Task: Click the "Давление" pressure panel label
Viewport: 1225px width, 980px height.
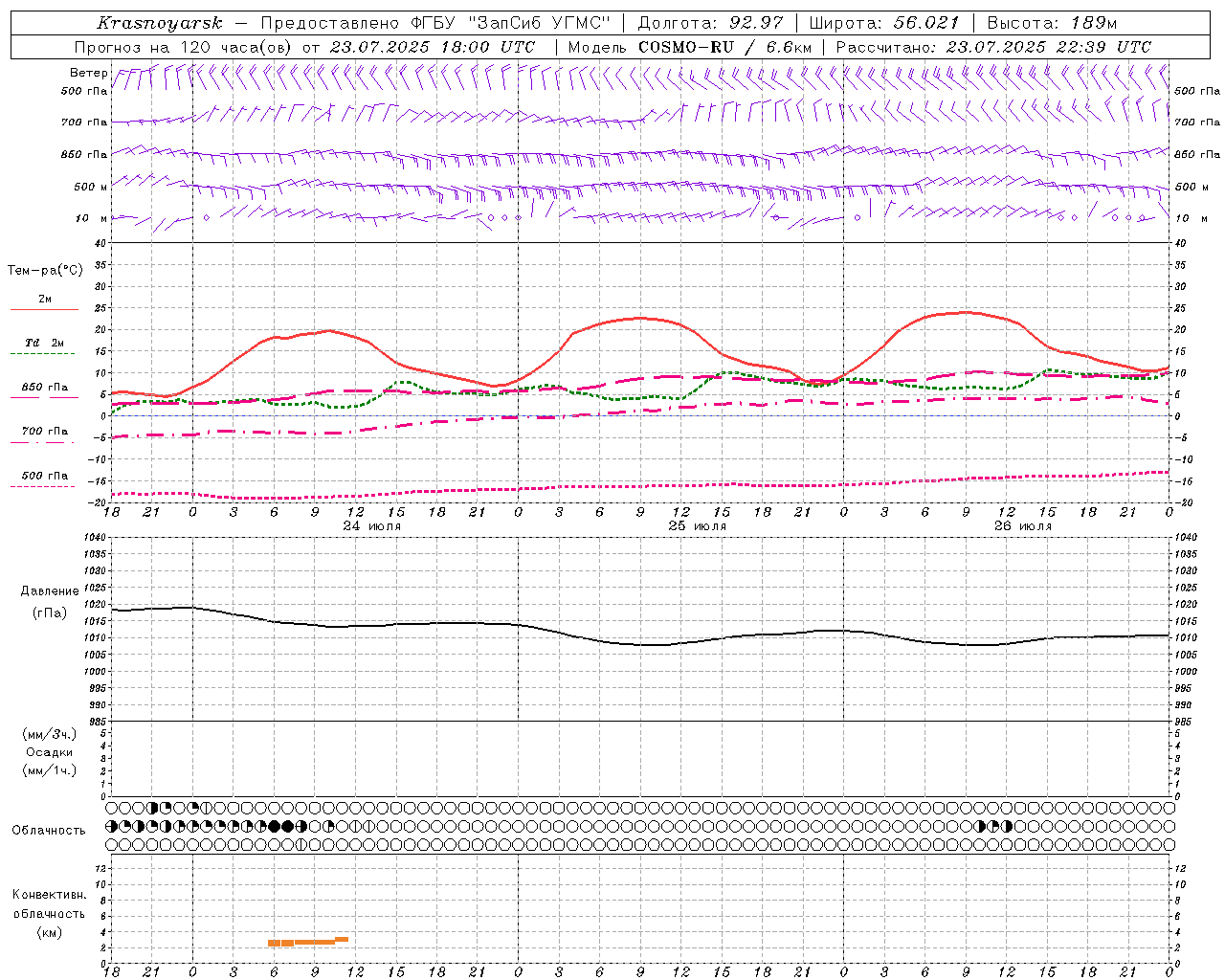Action: point(50,591)
